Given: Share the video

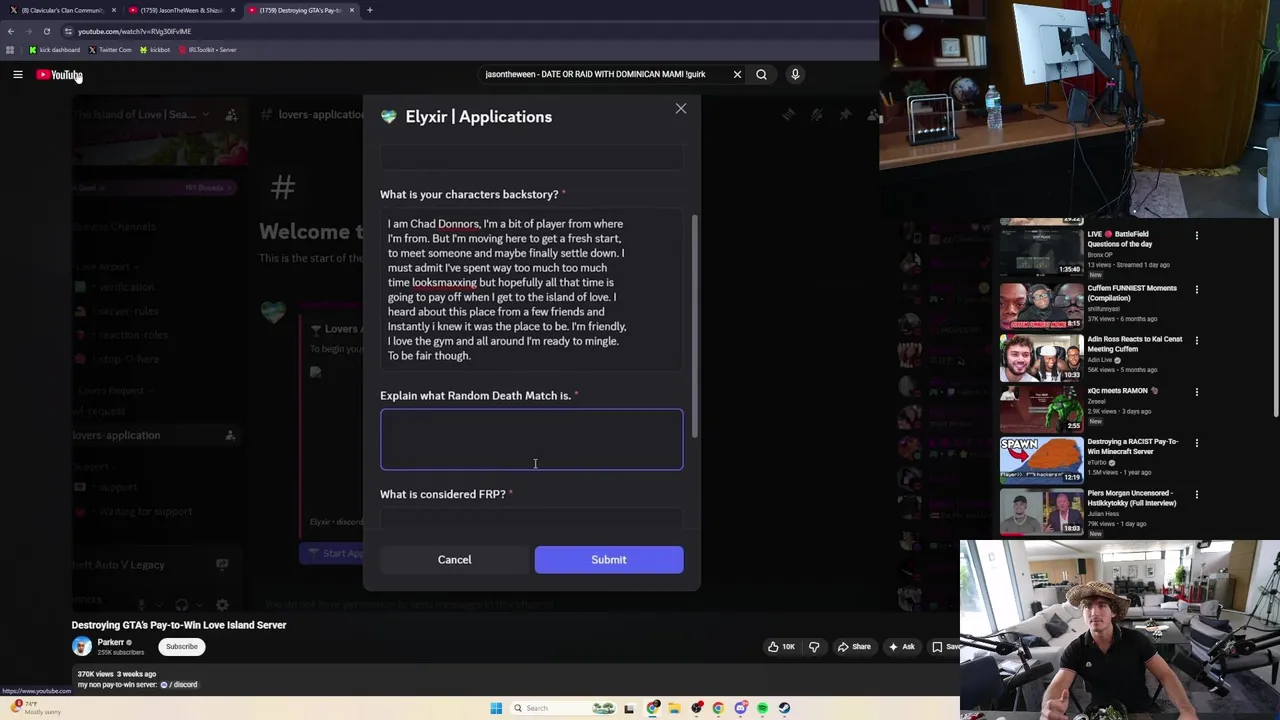Looking at the screenshot, I should (853, 647).
